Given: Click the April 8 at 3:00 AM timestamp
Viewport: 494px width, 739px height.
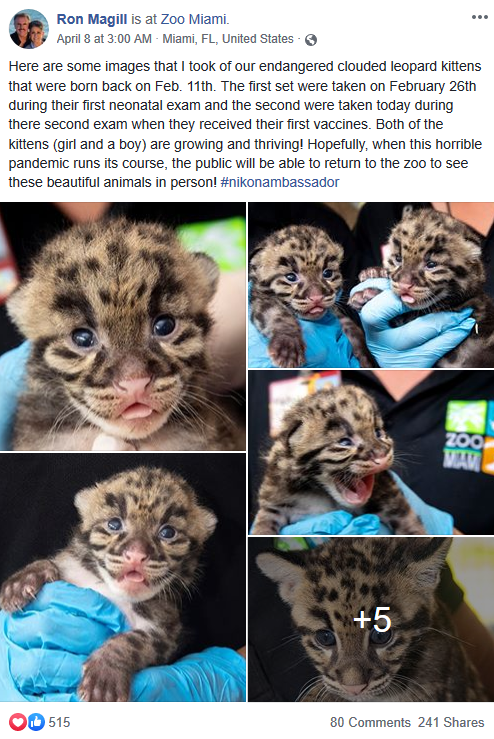Looking at the screenshot, I should point(104,39).
